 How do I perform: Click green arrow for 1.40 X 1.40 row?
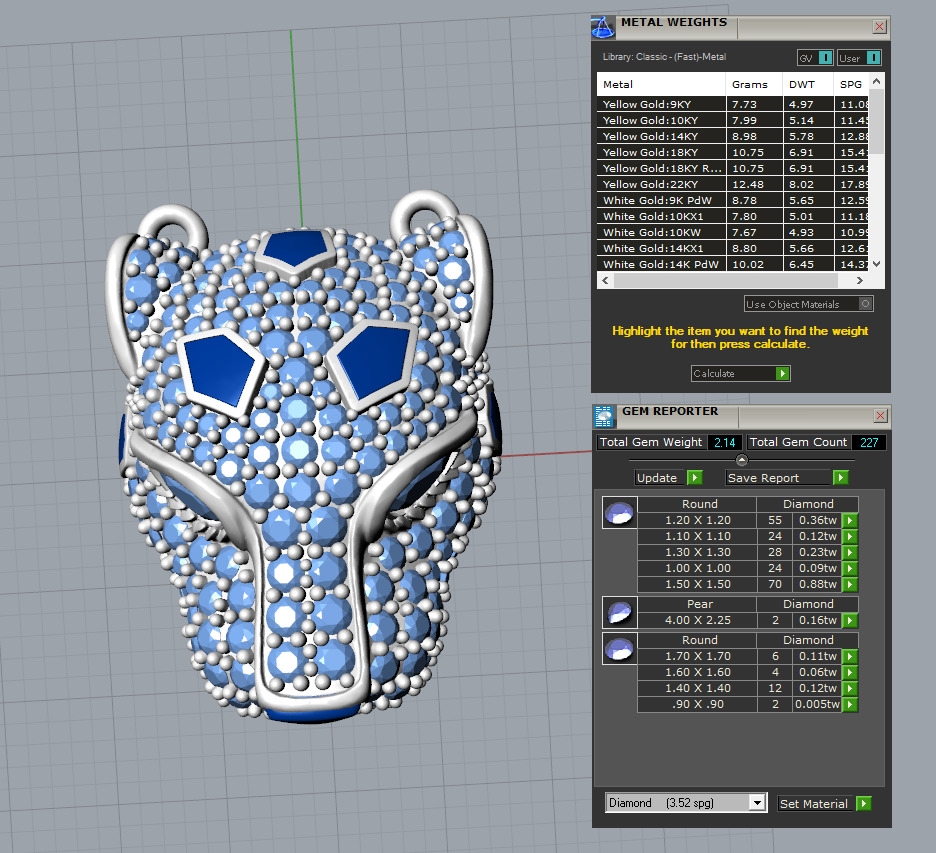(849, 689)
